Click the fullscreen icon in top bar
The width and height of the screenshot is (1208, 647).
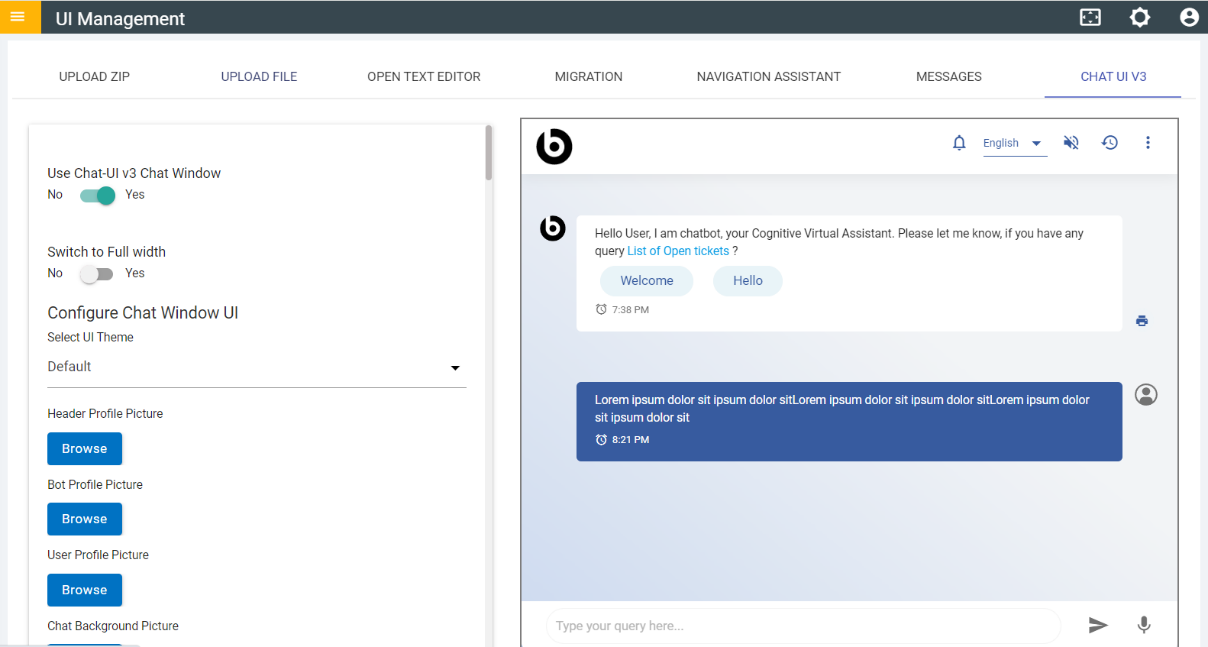1090,18
